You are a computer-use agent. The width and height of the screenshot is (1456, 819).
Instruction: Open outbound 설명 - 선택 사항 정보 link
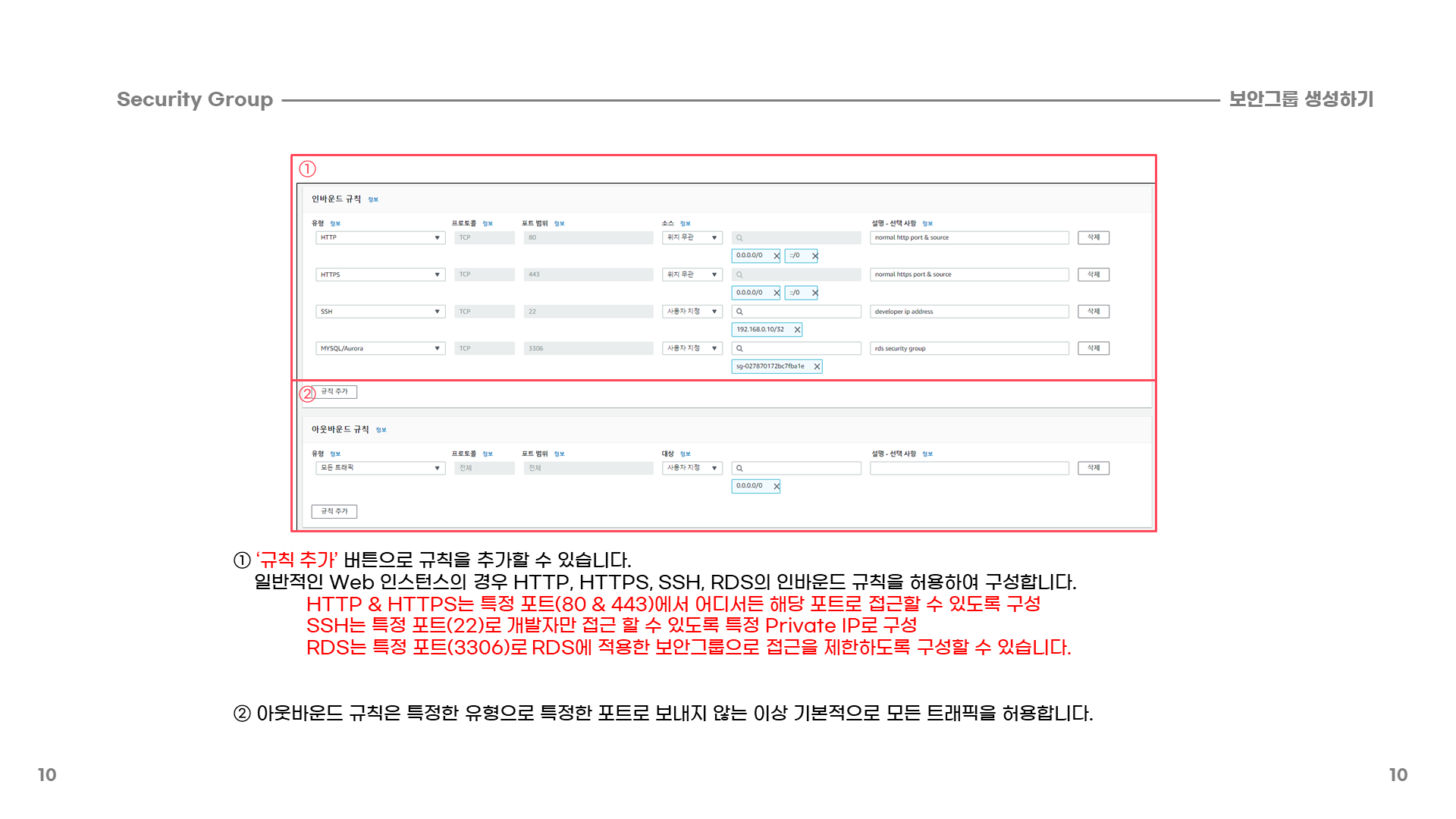point(927,454)
